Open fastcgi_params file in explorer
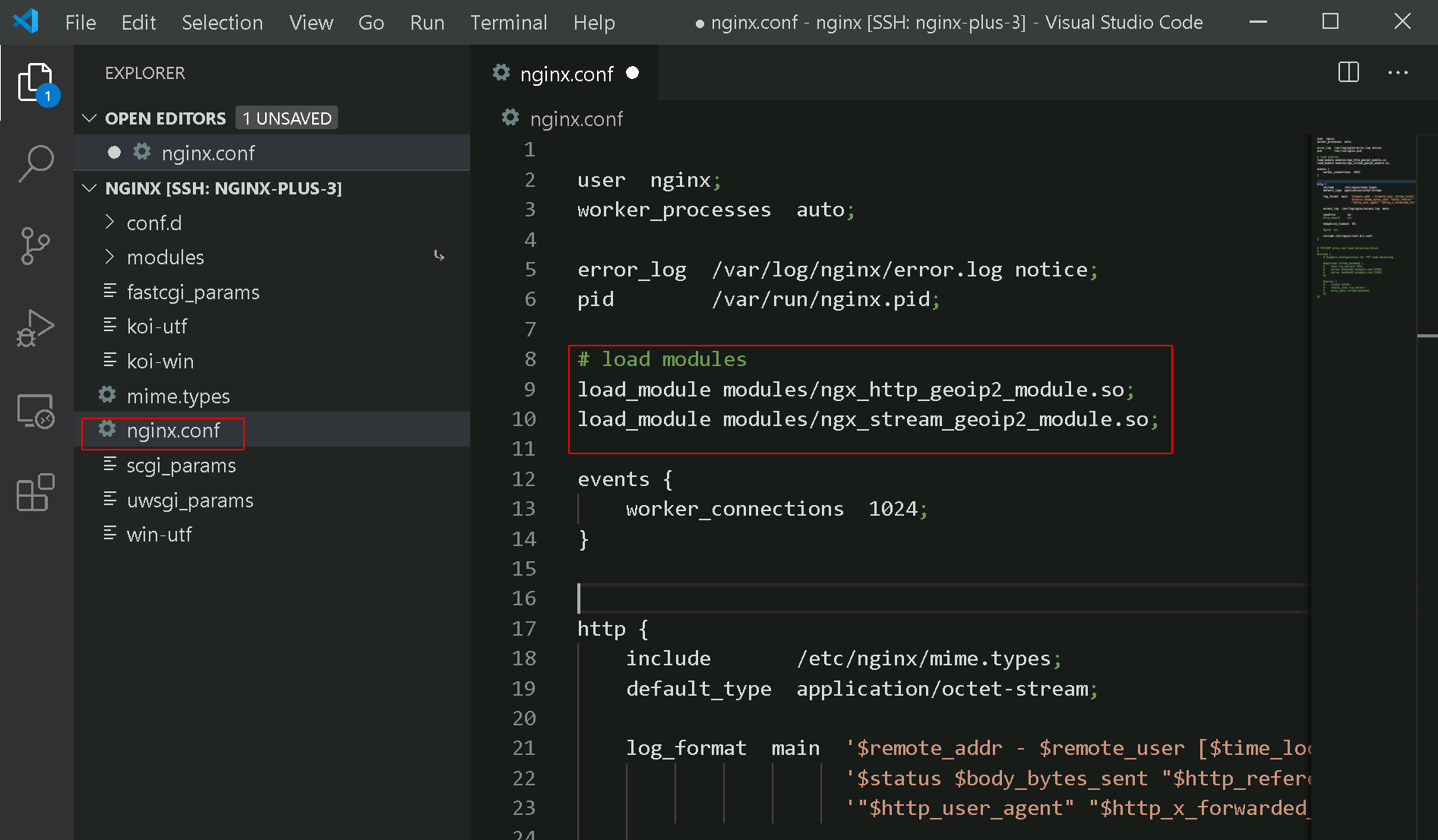The height and width of the screenshot is (840, 1438). coord(272,292)
